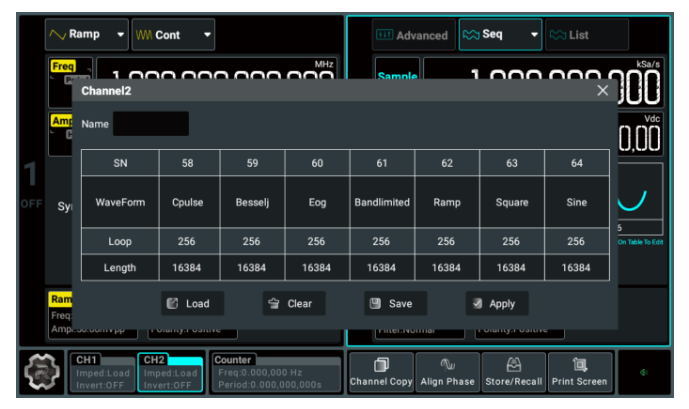Click the Cpulse waveform cell
The image size is (689, 409).
tap(187, 202)
